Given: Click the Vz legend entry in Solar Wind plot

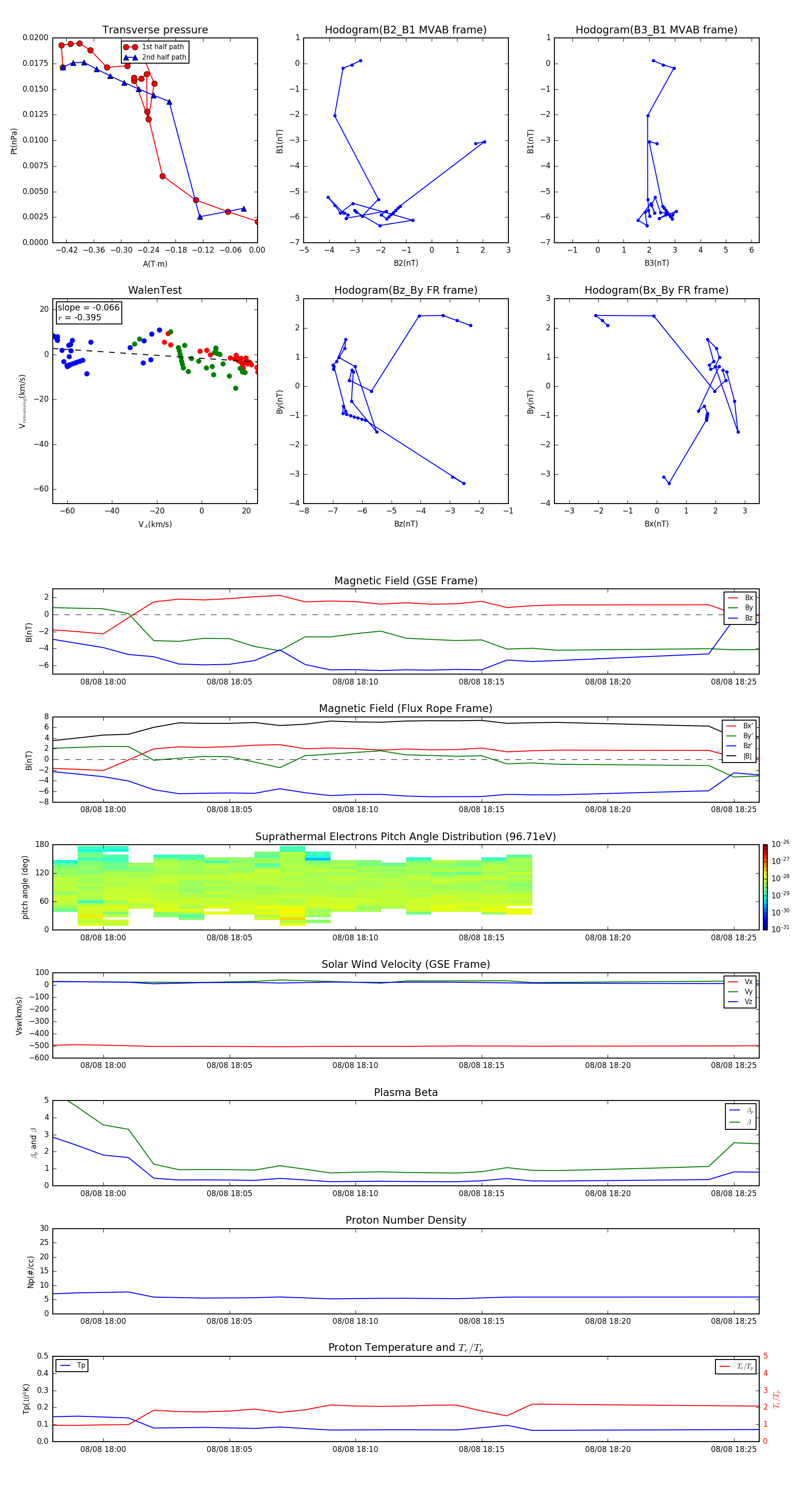Looking at the screenshot, I should pos(741,1002).
